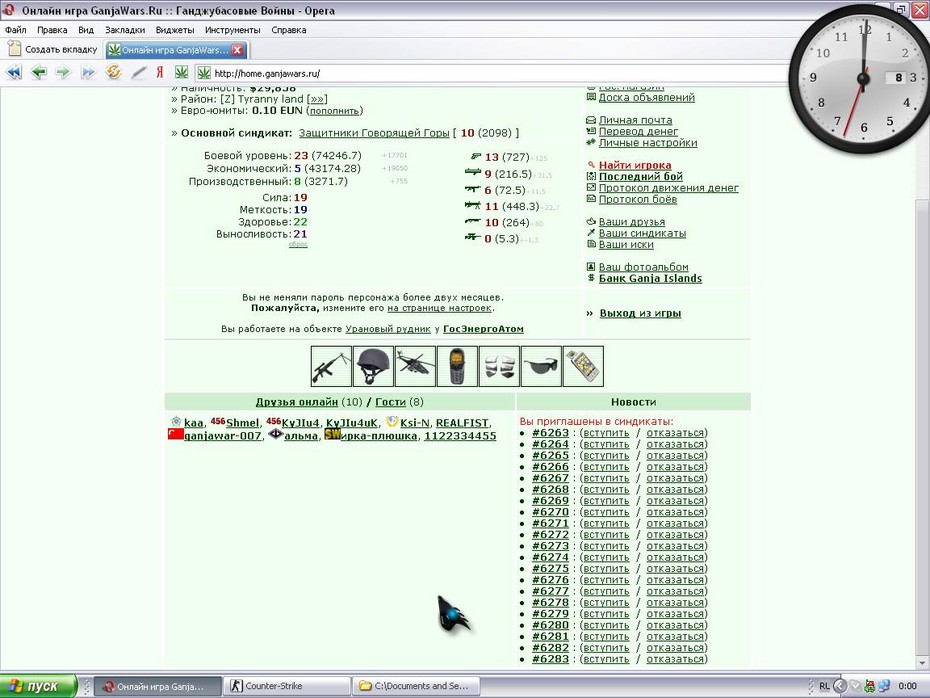930x698 pixels.
Task: Open the Инструменты menu
Action: (x=232, y=30)
